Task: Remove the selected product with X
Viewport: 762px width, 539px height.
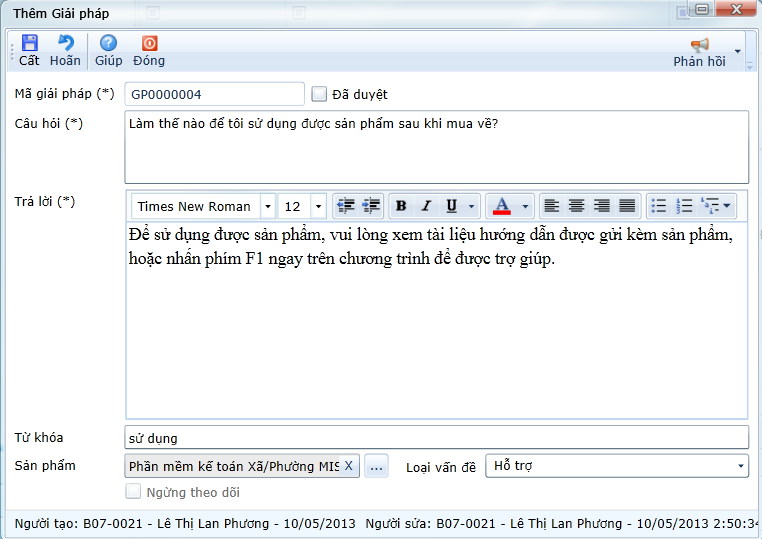Action: [348, 466]
